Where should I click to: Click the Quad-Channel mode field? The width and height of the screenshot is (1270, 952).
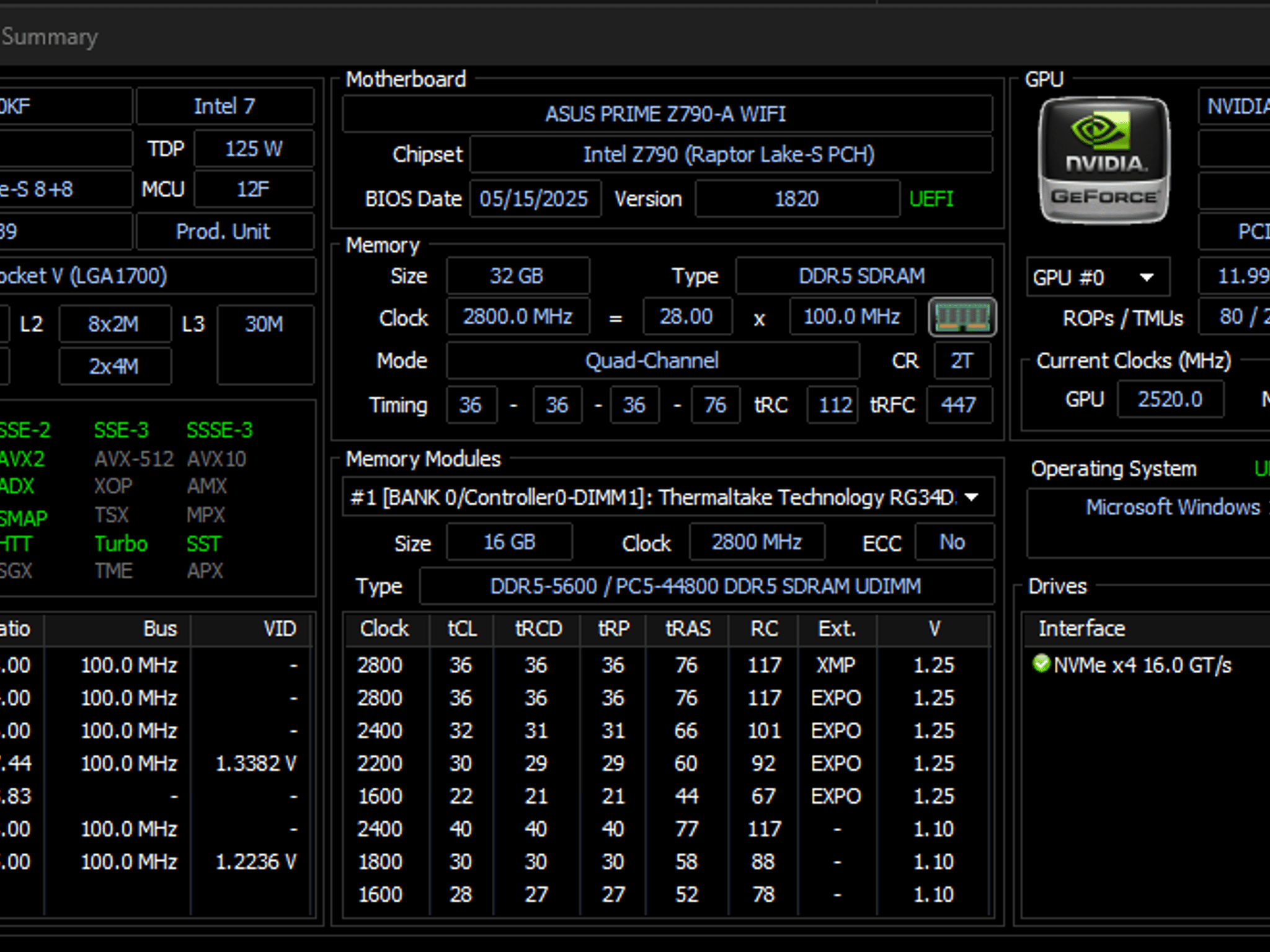(x=652, y=361)
